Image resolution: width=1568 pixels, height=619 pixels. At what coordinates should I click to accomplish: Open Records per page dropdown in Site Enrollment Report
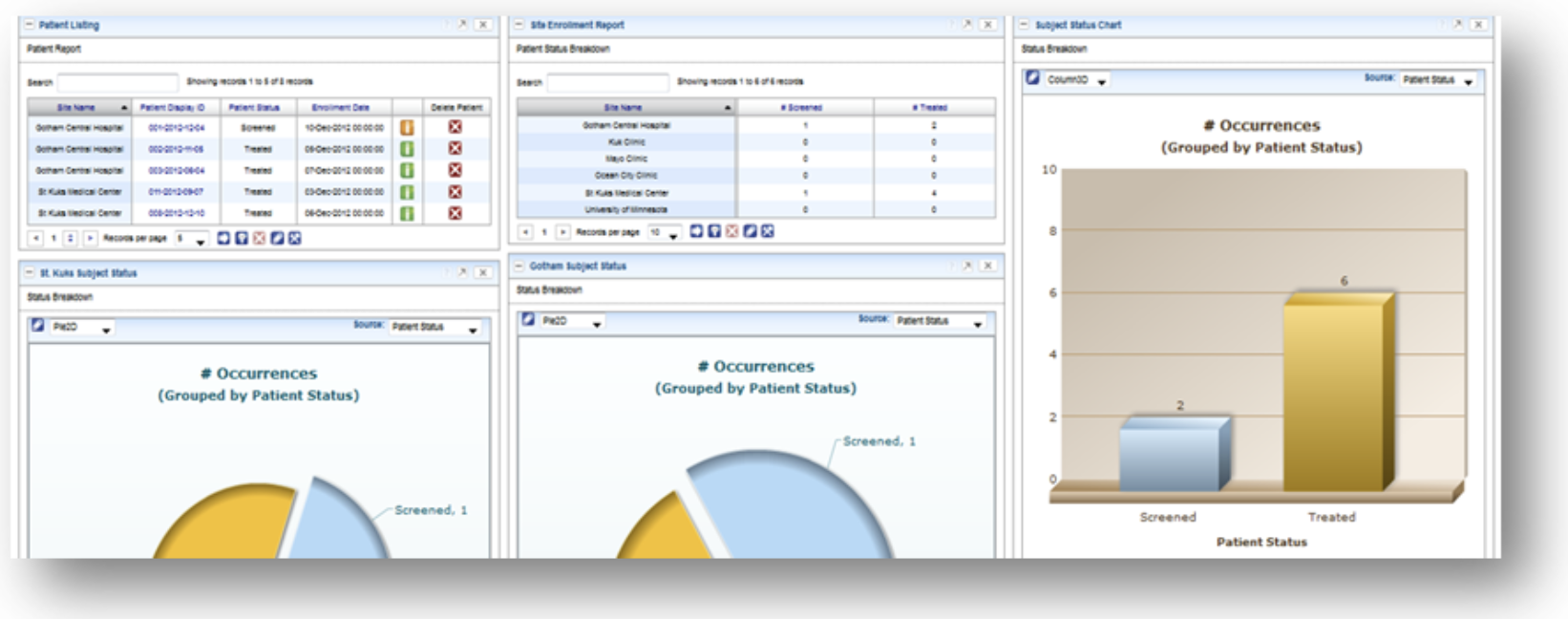[x=664, y=232]
